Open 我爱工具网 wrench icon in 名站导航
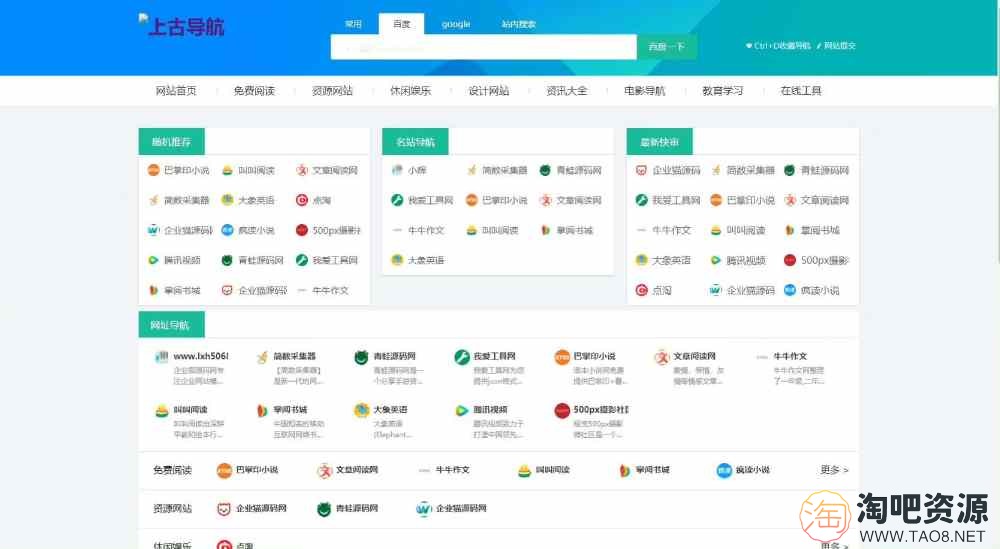 397,200
